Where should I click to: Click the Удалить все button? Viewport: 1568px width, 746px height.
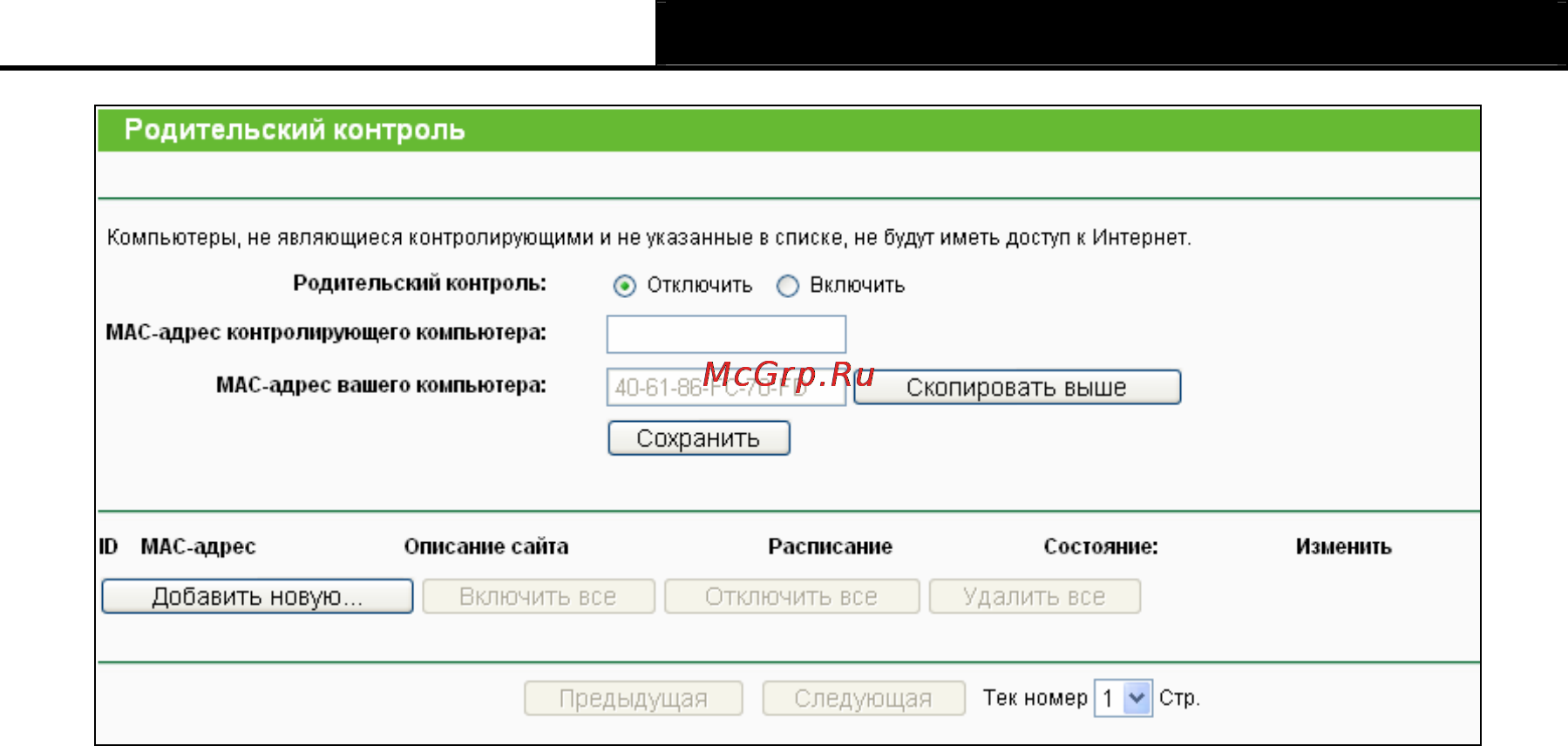click(1035, 596)
